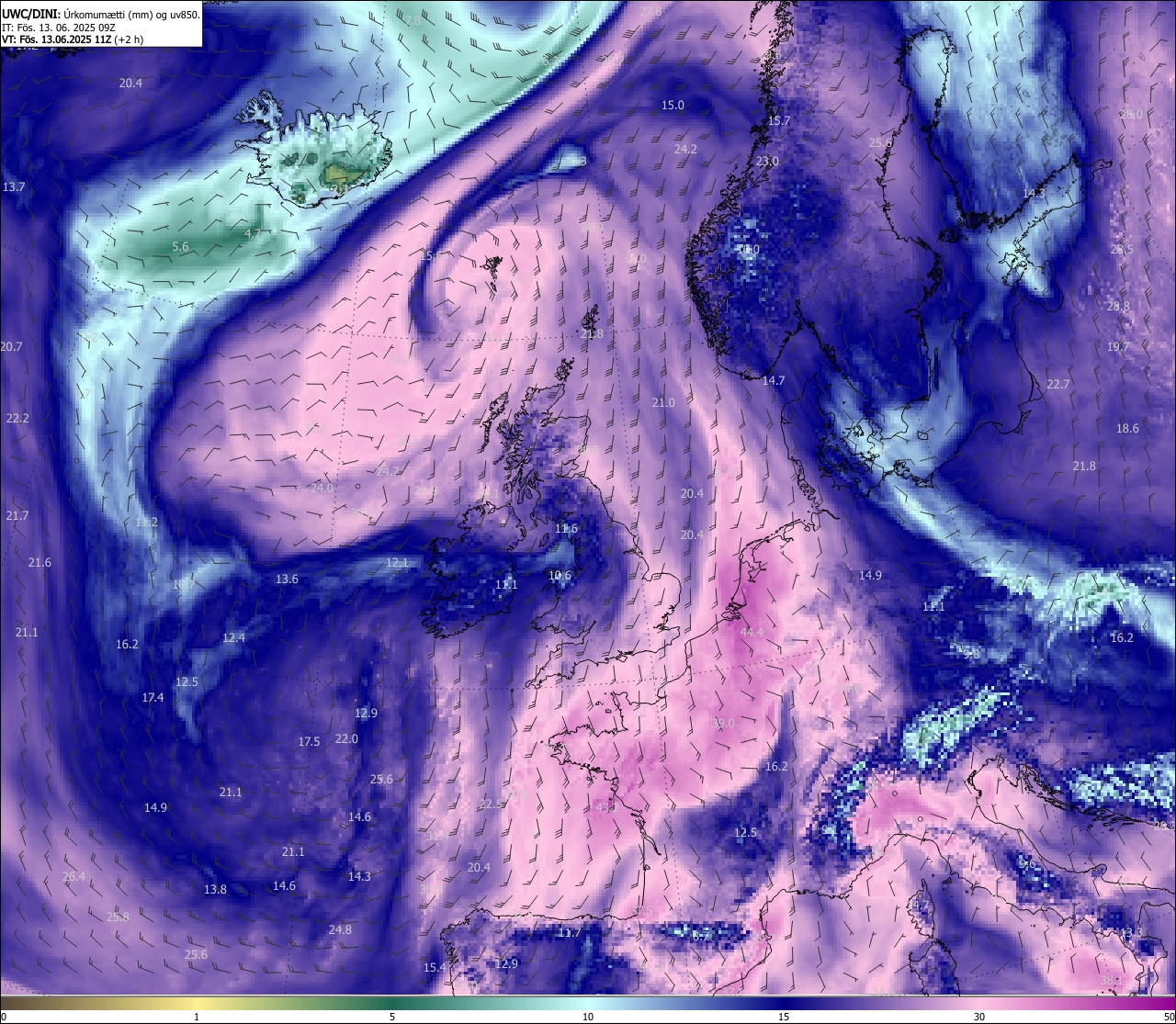Click the 19.7 map value

click(1118, 346)
